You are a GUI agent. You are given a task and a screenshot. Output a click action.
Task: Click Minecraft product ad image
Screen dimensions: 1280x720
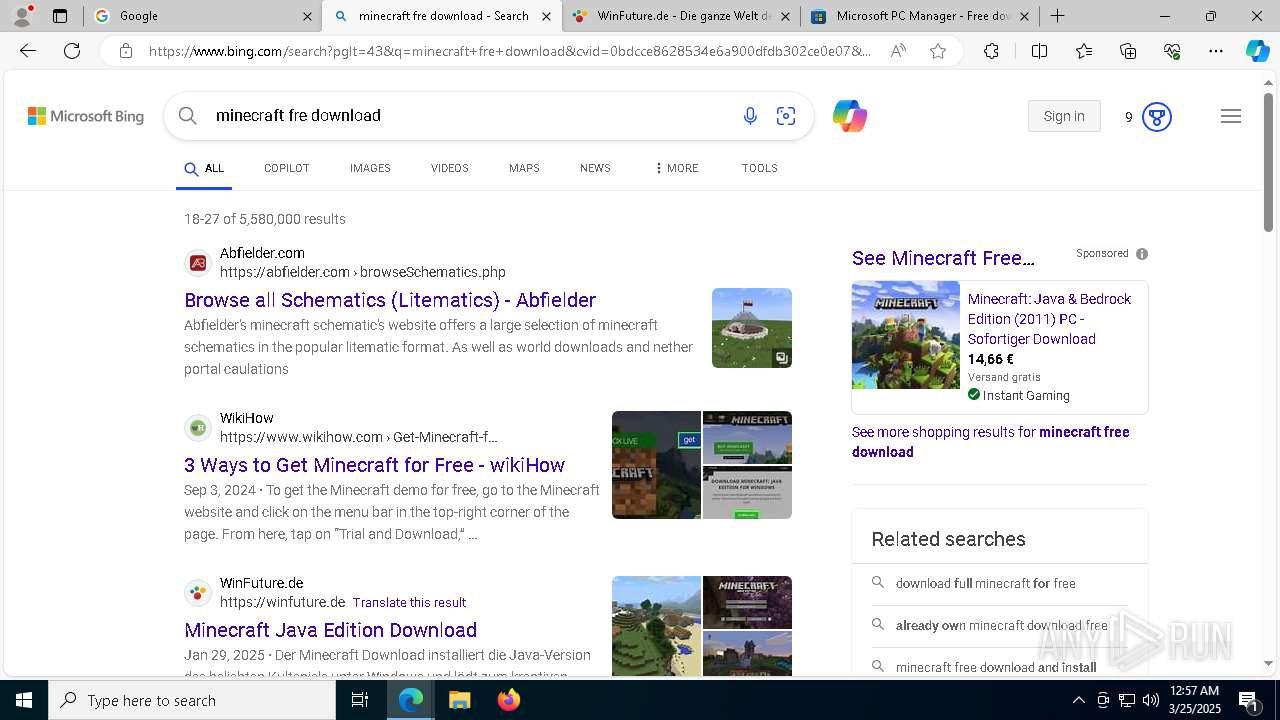(906, 335)
